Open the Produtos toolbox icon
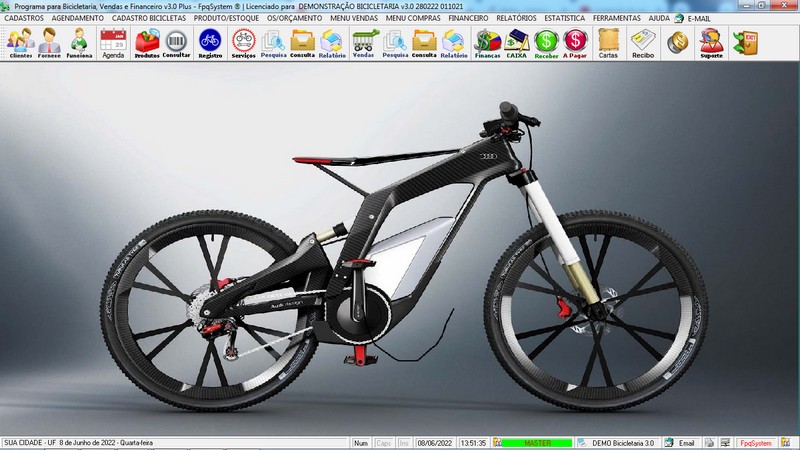800x450 pixels. (x=147, y=43)
